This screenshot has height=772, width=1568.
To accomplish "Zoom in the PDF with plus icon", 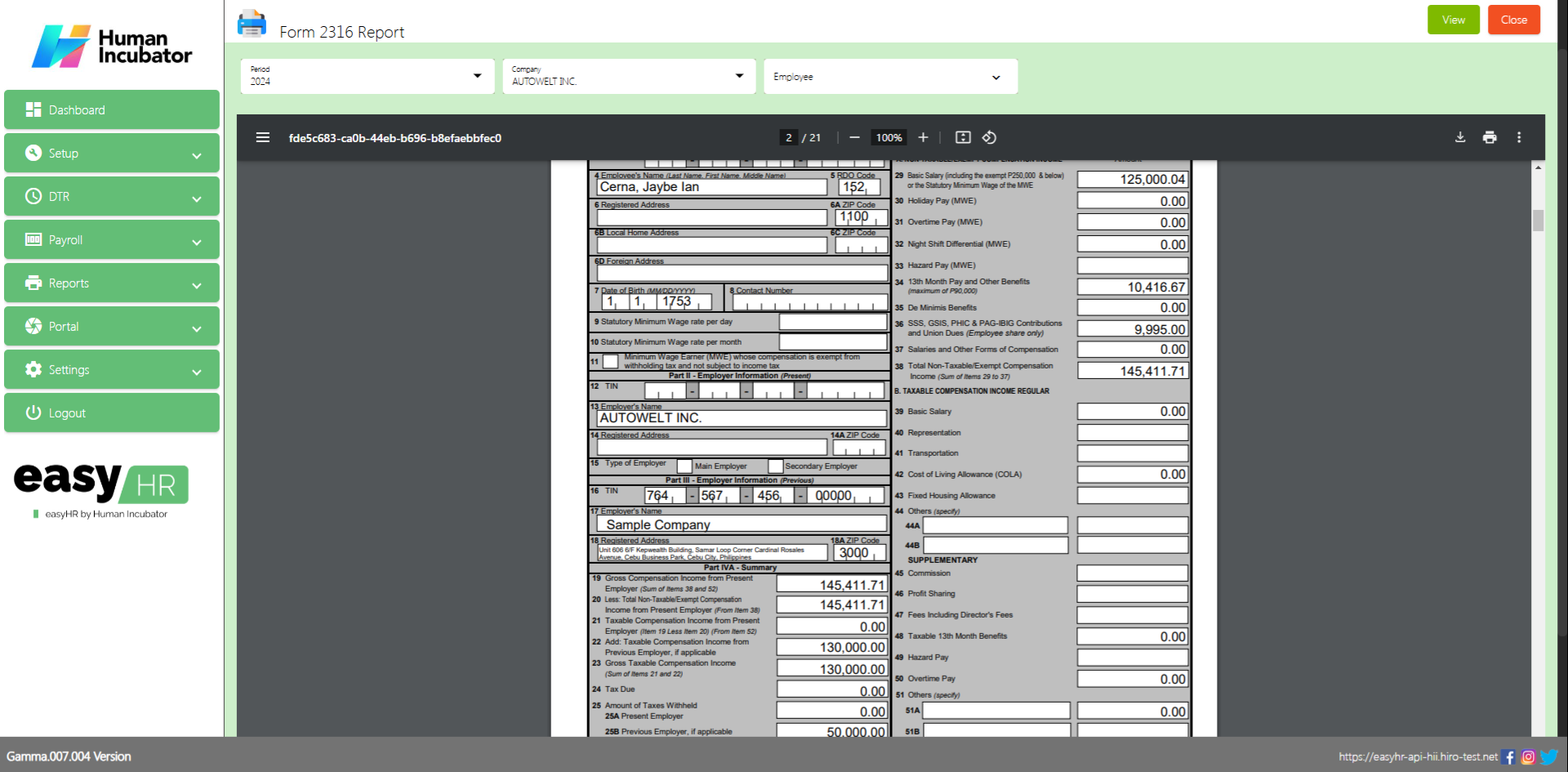I will (923, 137).
